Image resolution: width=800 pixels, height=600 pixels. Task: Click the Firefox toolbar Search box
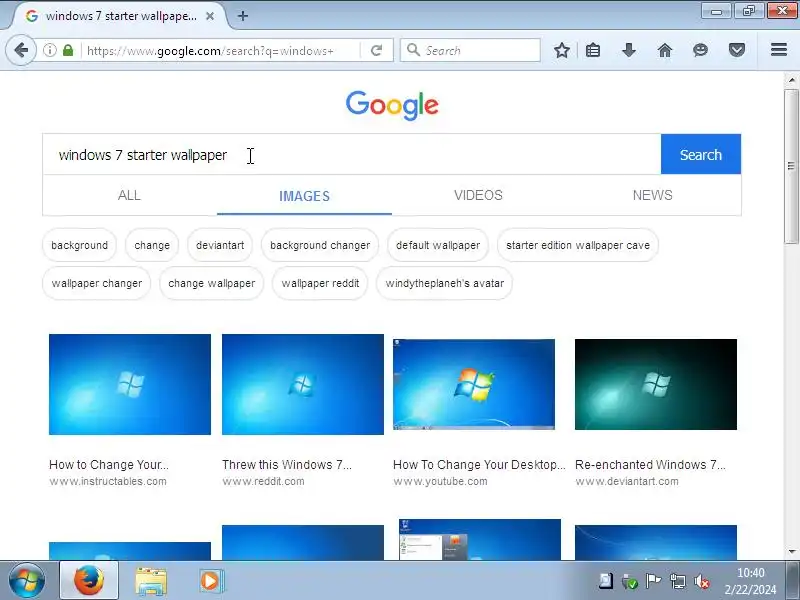[470, 50]
